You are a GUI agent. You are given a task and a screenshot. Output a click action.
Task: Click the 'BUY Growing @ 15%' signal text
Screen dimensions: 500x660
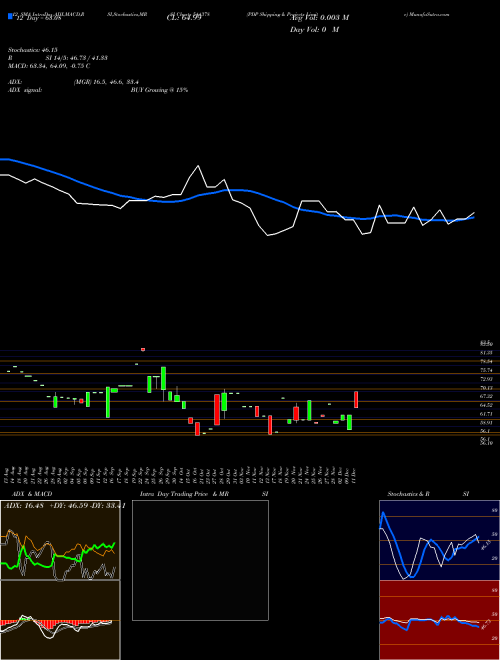(159, 90)
